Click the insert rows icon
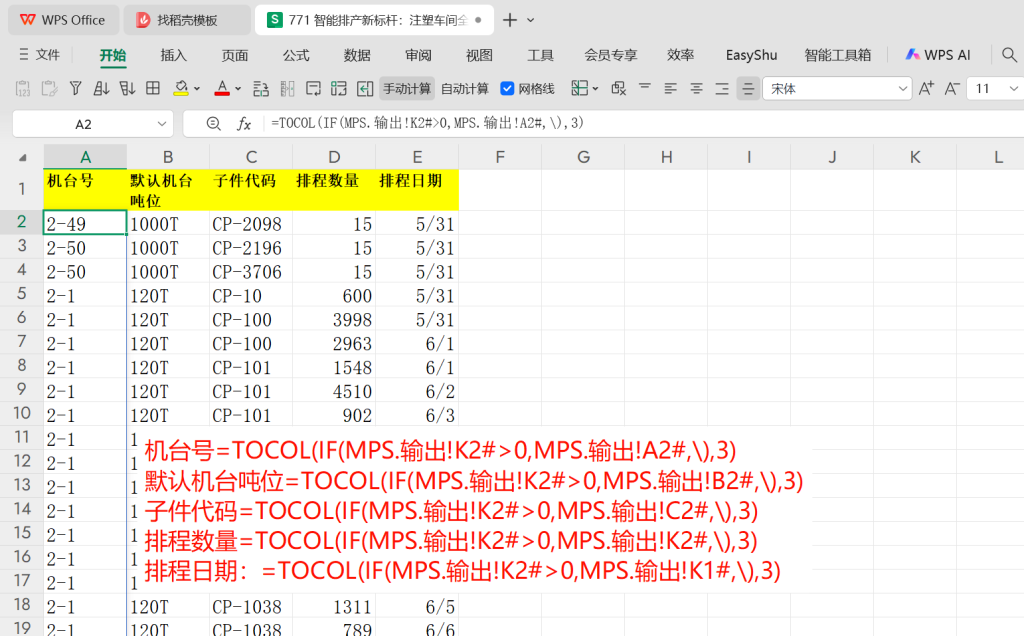Image resolution: width=1024 pixels, height=636 pixels. (x=261, y=89)
